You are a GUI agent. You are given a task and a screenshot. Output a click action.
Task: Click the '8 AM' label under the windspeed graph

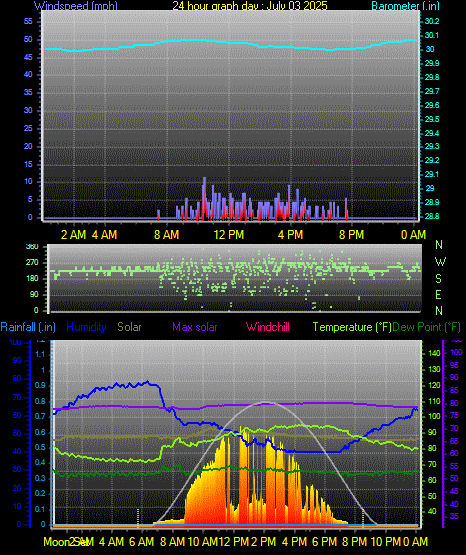(167, 234)
